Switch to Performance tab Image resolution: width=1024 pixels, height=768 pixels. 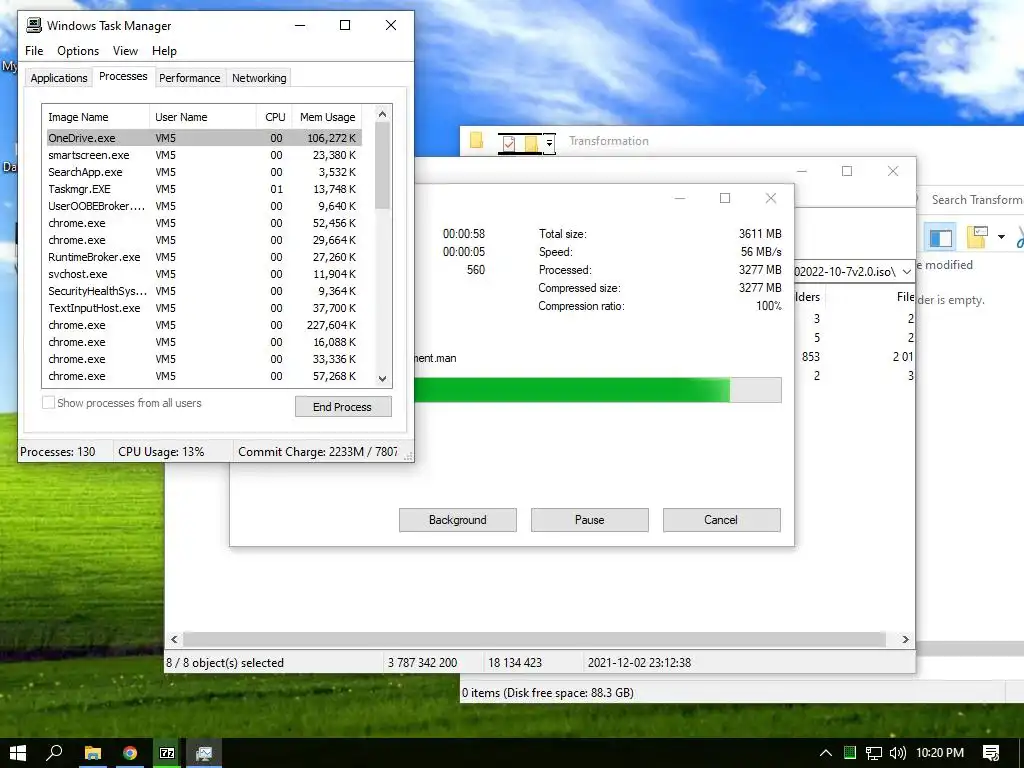[189, 78]
